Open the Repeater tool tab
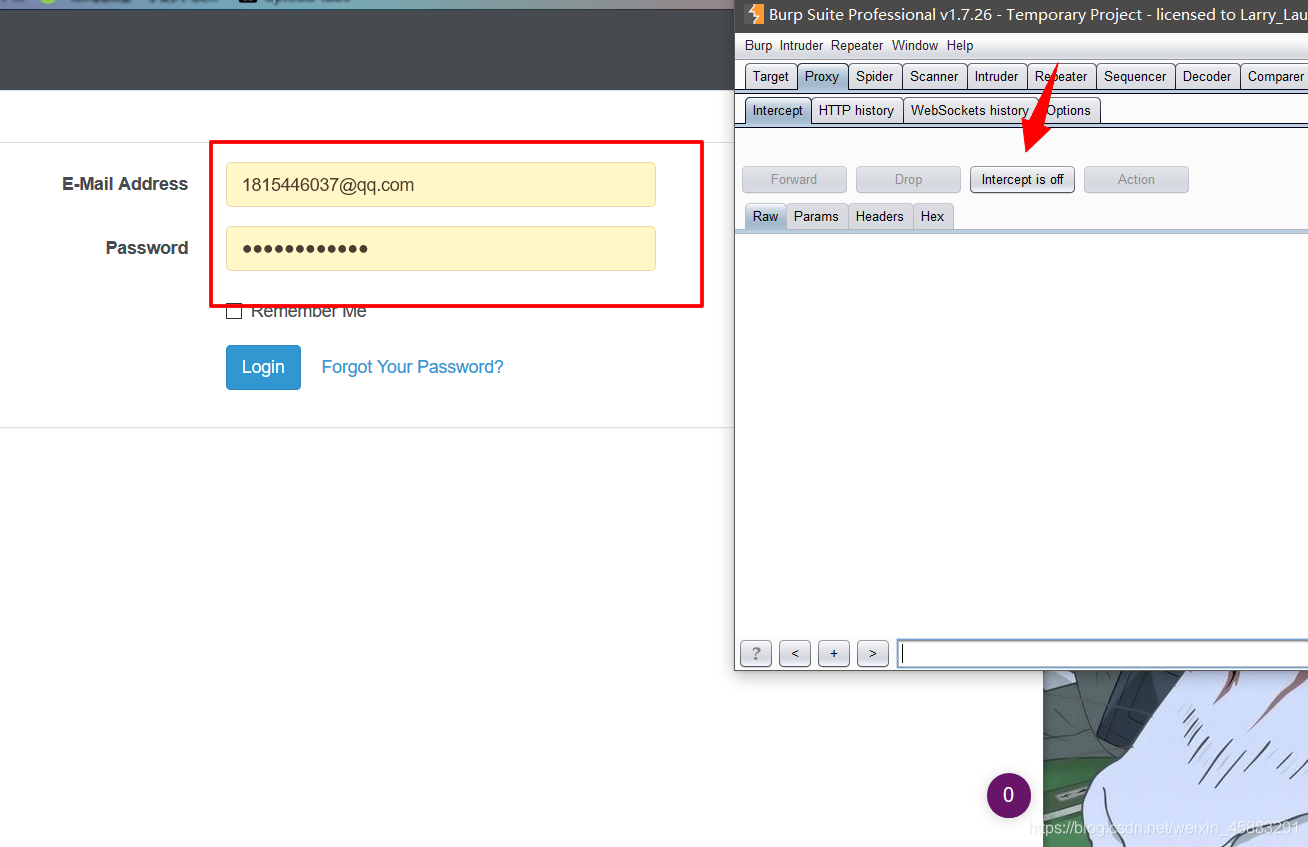The image size is (1308, 847). 1061,76
